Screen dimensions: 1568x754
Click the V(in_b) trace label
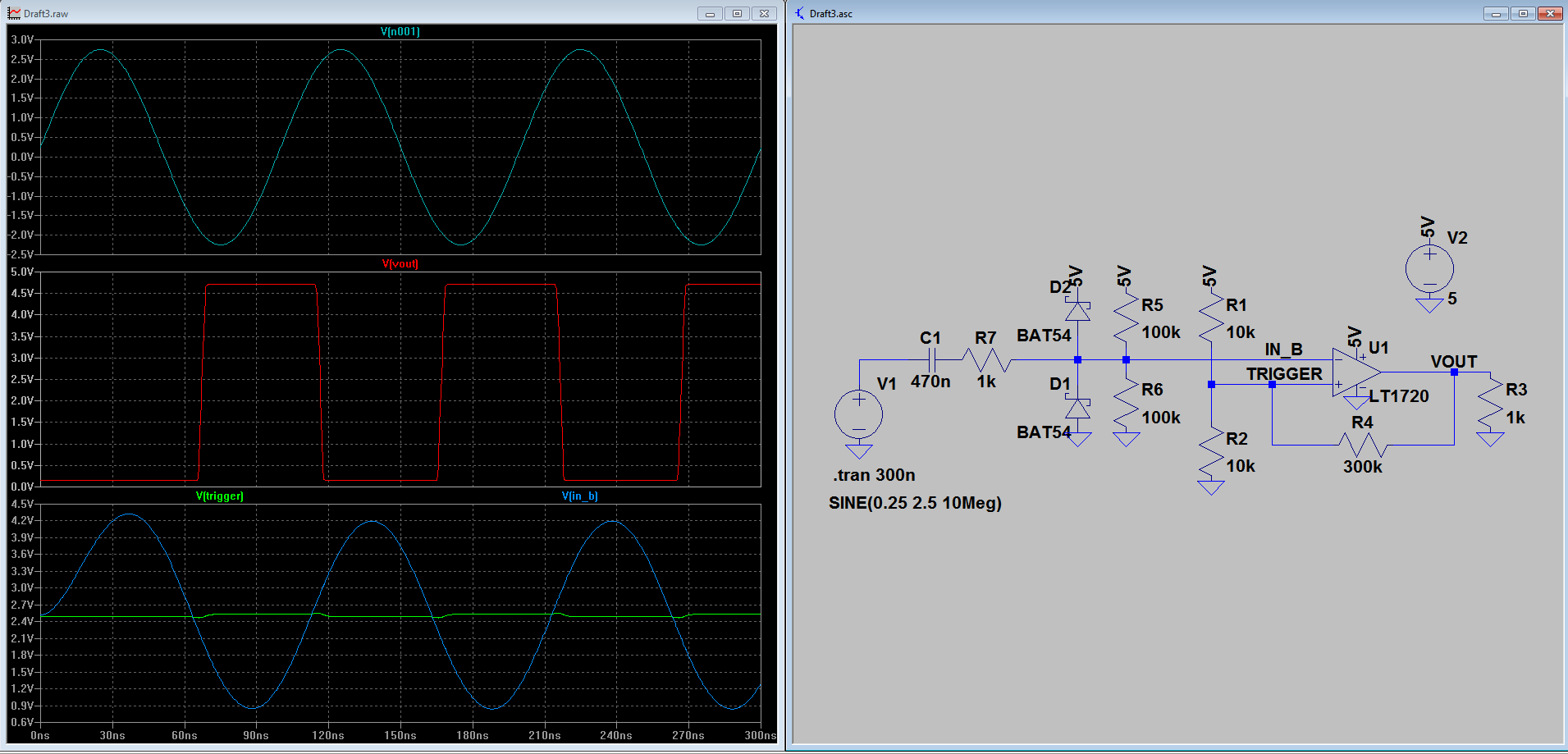(x=580, y=496)
